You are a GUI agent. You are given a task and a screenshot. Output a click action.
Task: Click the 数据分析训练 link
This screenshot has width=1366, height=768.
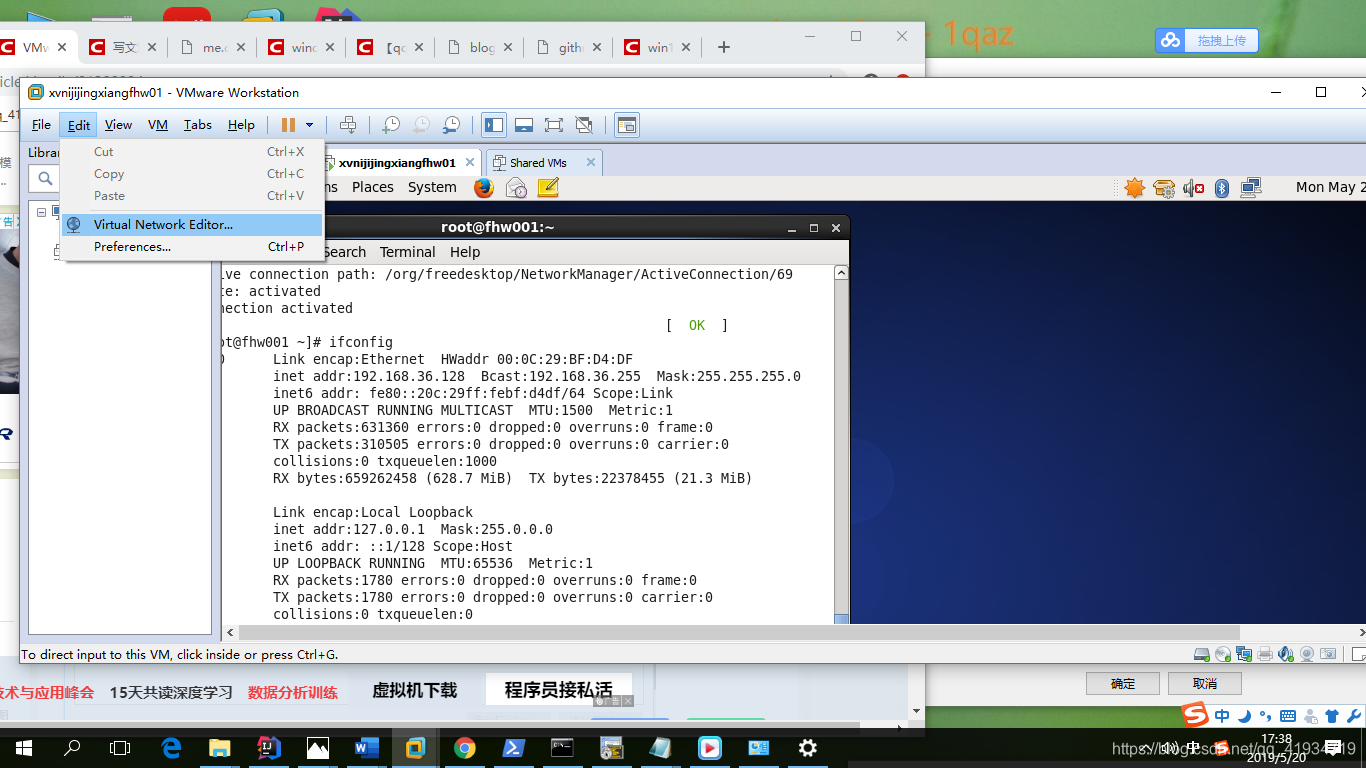(x=293, y=692)
